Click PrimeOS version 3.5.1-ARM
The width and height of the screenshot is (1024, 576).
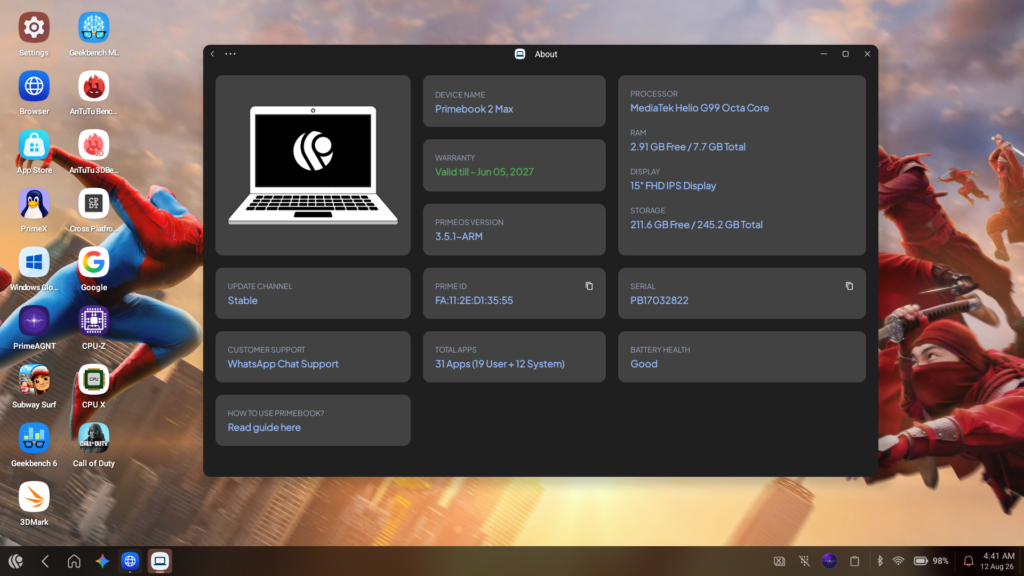point(458,236)
